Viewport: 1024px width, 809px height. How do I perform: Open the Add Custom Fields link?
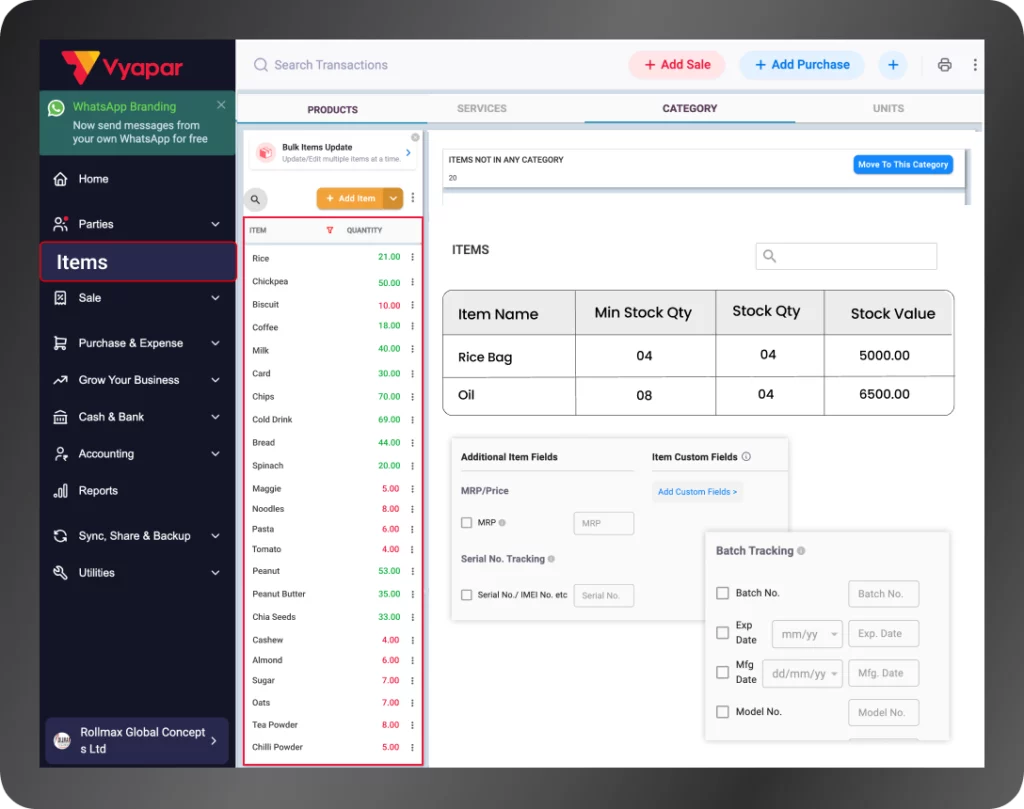click(x=698, y=491)
